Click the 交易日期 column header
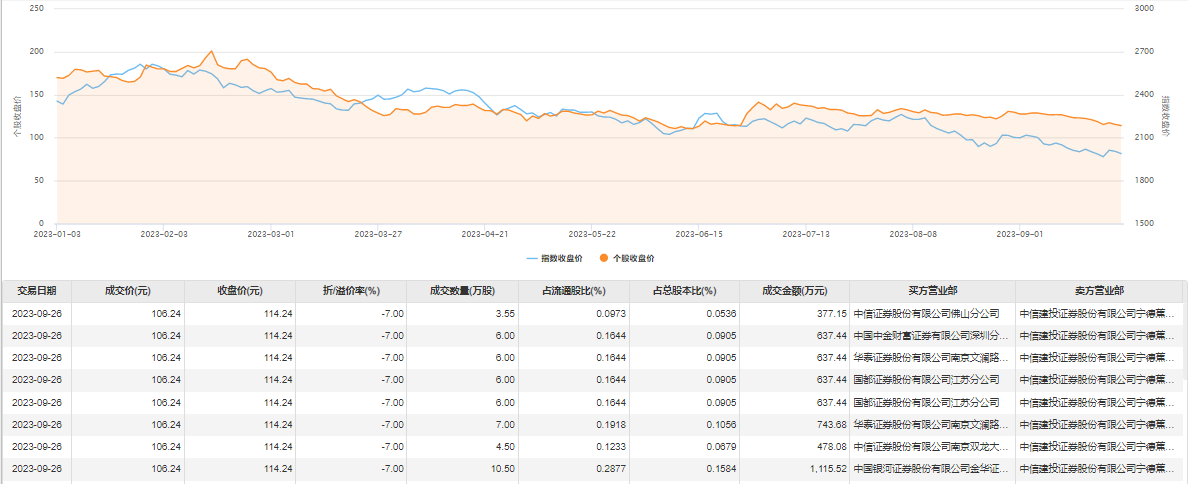The height and width of the screenshot is (484, 1188). 37,291
